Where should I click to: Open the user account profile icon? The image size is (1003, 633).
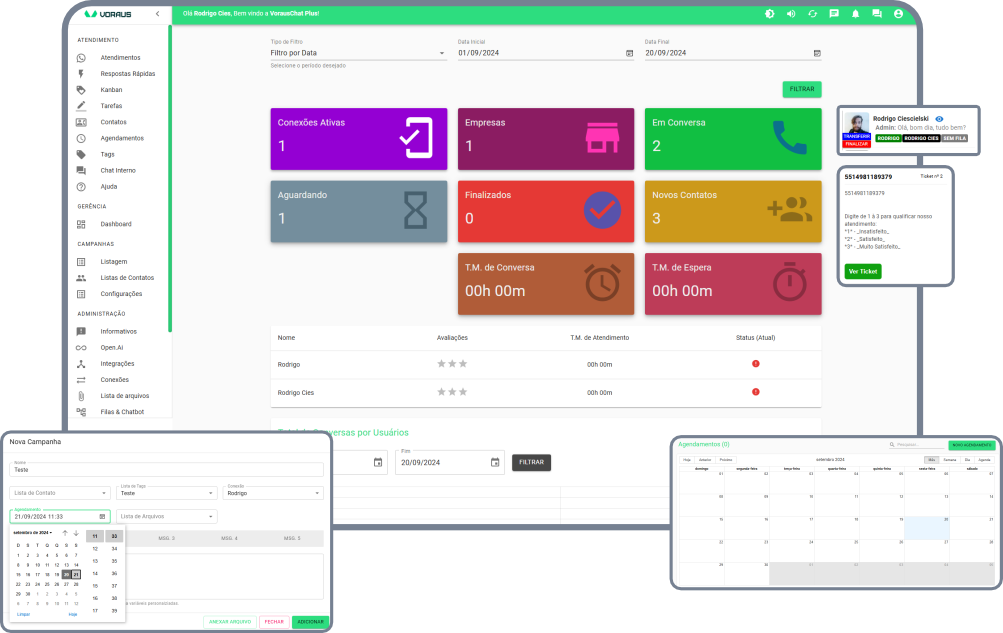tap(898, 14)
